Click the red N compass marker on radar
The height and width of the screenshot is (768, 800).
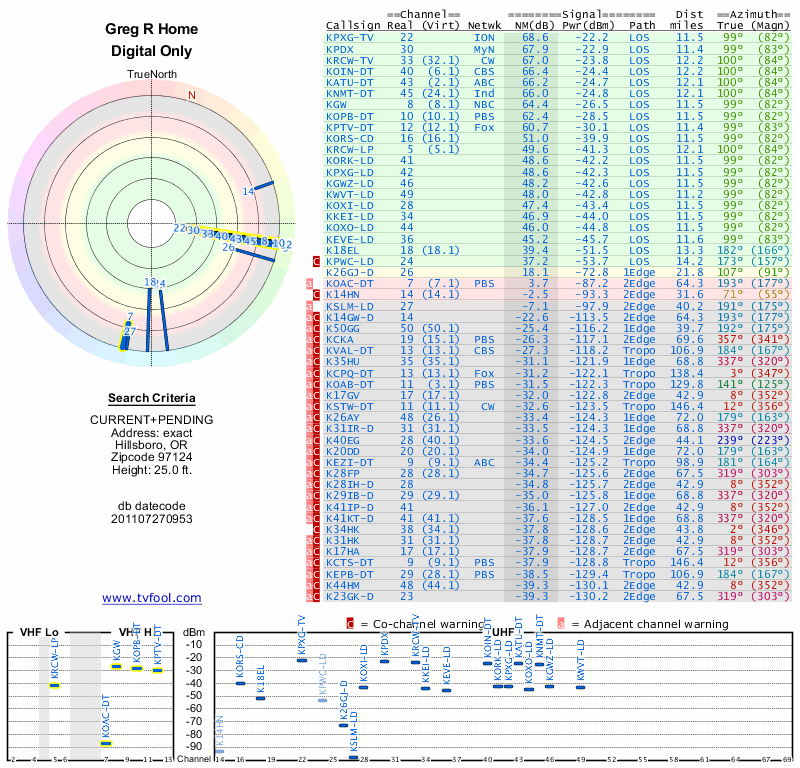tap(192, 95)
